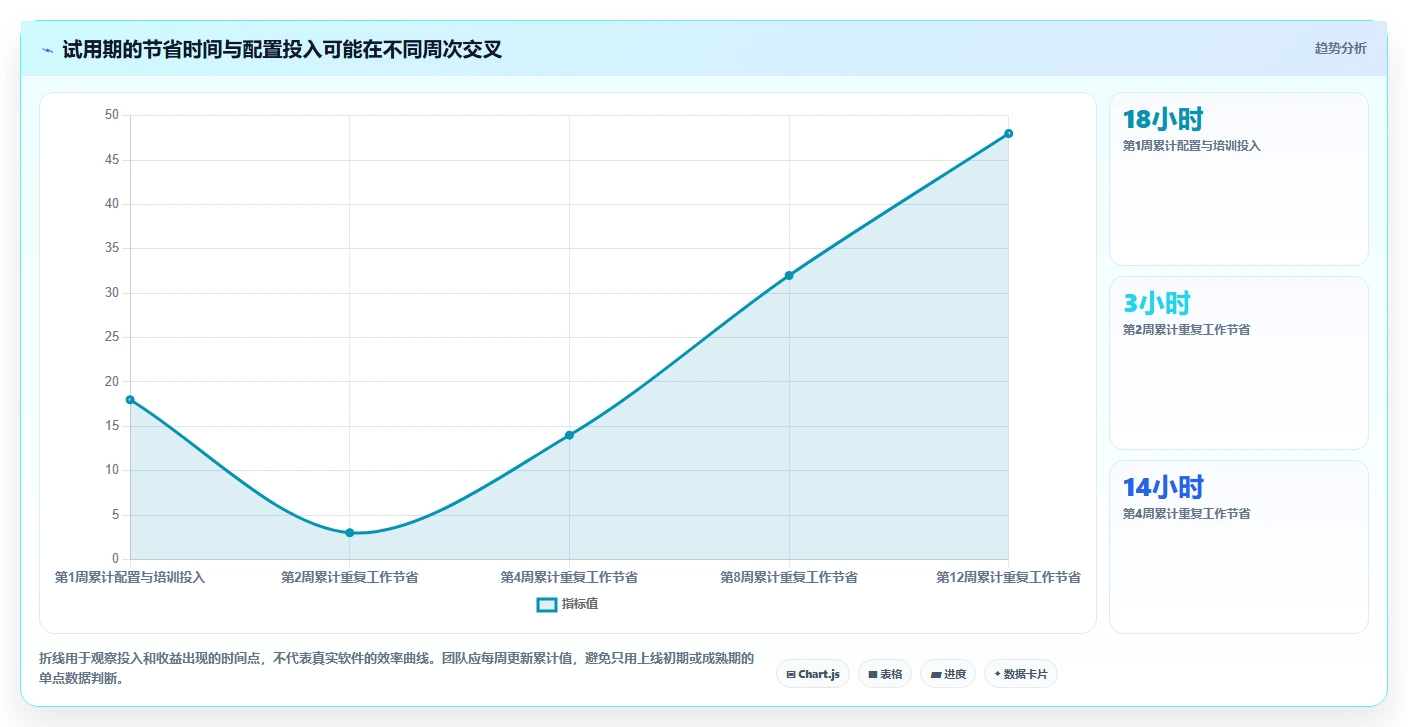Click the 第4周累计重复工作节省 card caption
The image size is (1408, 727).
pyautogui.click(x=1186, y=514)
